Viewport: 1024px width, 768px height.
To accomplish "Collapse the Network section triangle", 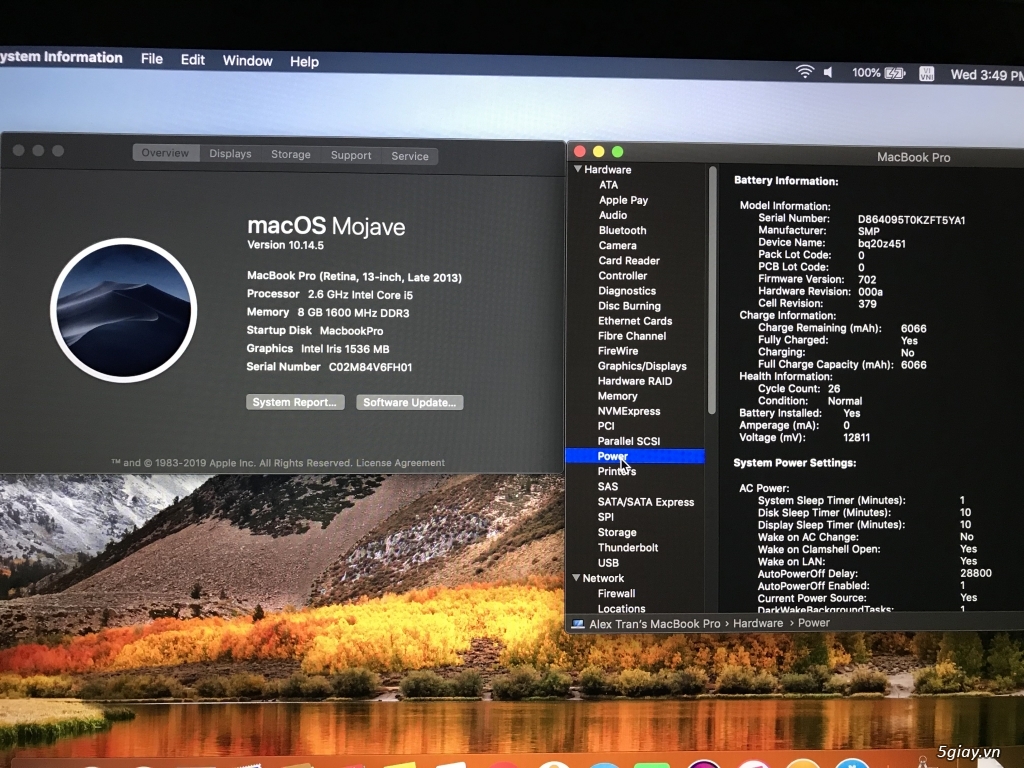I will pyautogui.click(x=576, y=578).
